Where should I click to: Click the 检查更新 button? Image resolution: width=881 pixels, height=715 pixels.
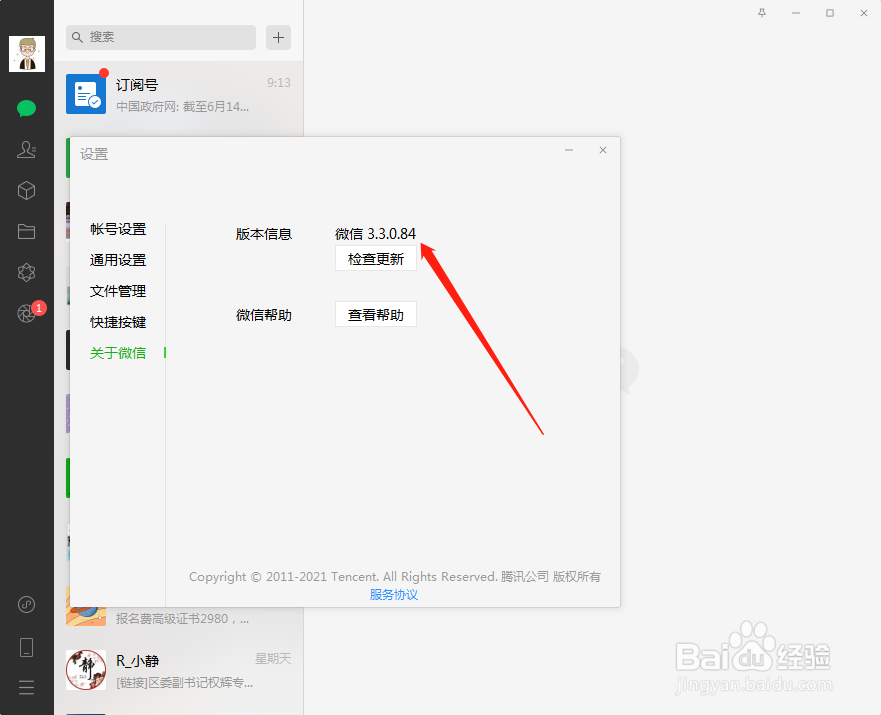pyautogui.click(x=375, y=258)
